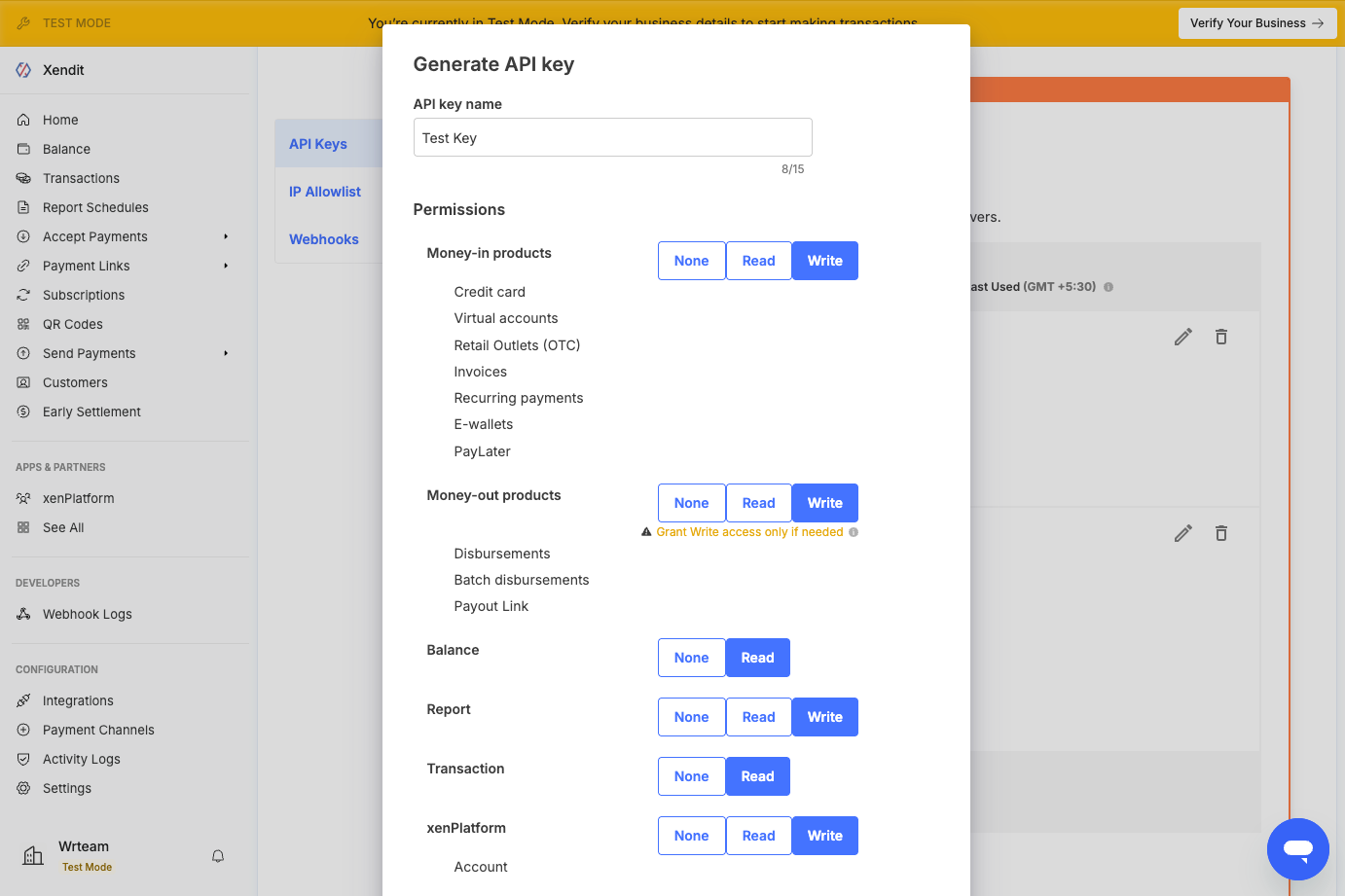
Task: Select None for Balance permission
Action: coord(691,658)
